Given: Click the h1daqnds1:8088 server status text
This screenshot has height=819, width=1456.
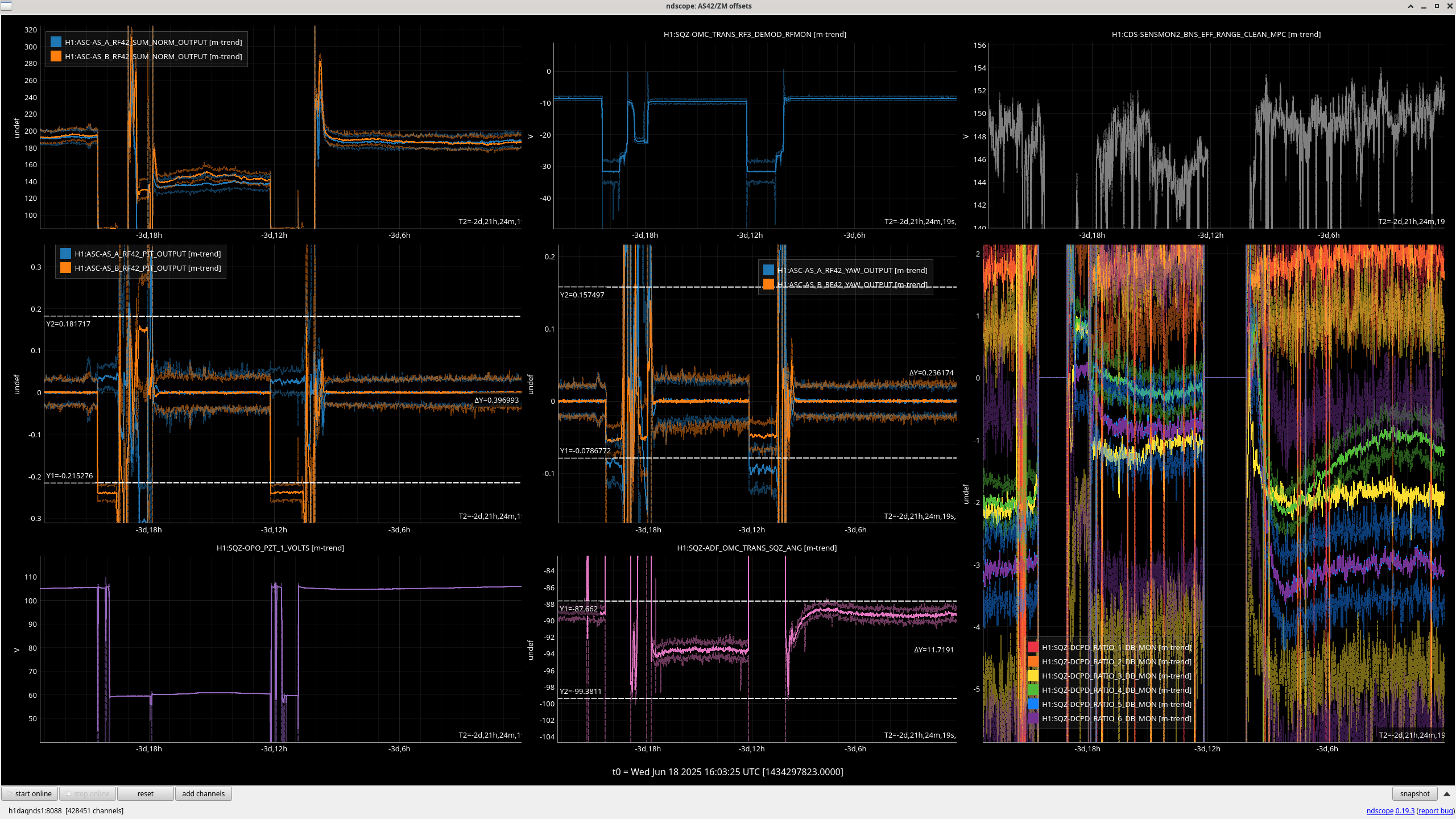Looking at the screenshot, I should (66, 810).
